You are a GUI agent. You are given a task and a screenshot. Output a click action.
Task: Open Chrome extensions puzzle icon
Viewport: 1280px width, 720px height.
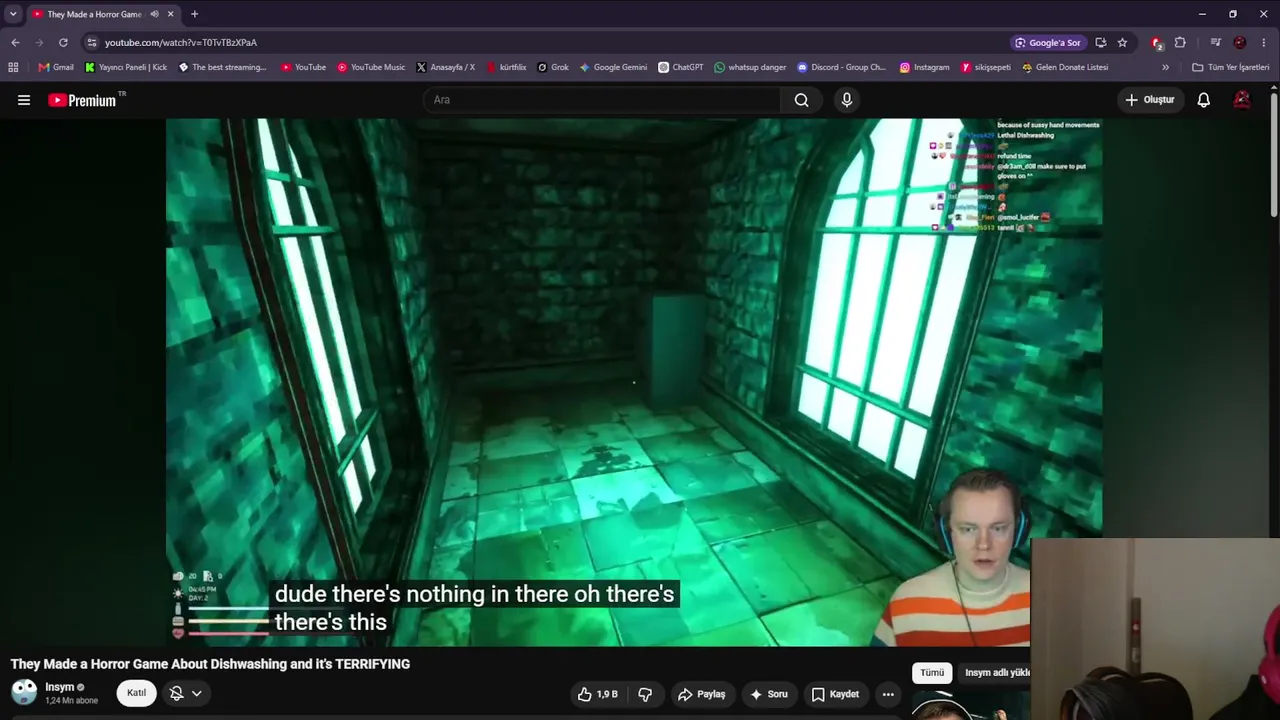(x=1180, y=42)
